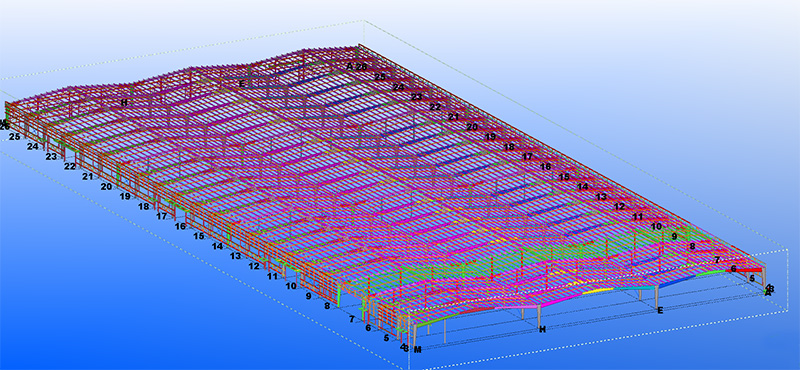
Task: Click right-edge grid label 18
Action: tap(509, 147)
